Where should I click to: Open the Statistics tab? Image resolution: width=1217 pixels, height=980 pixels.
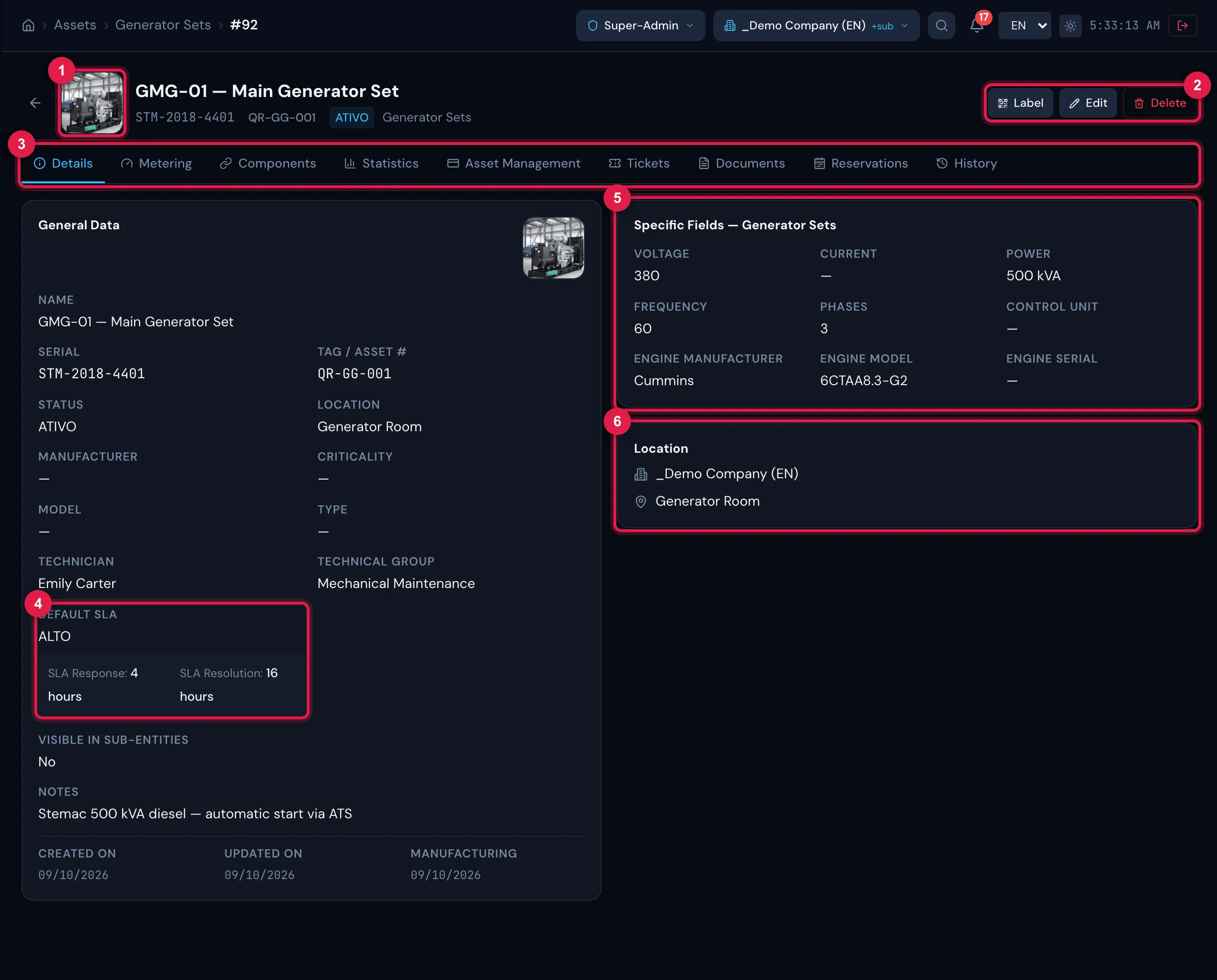coord(382,163)
